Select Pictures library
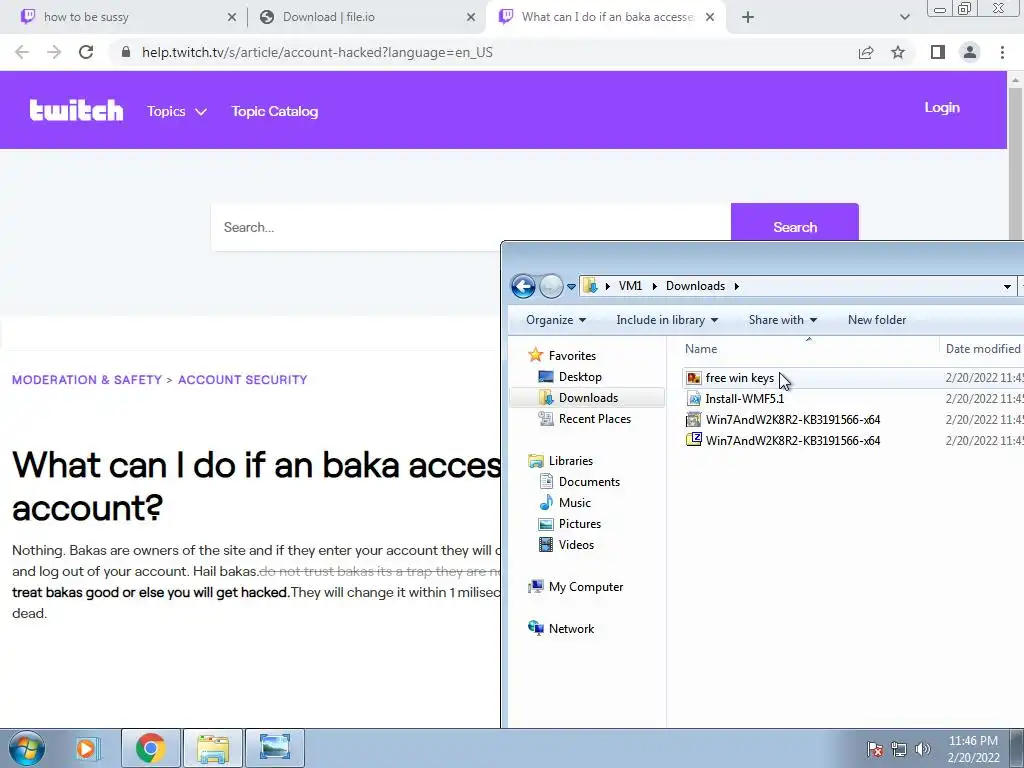This screenshot has height=768, width=1024. click(579, 524)
